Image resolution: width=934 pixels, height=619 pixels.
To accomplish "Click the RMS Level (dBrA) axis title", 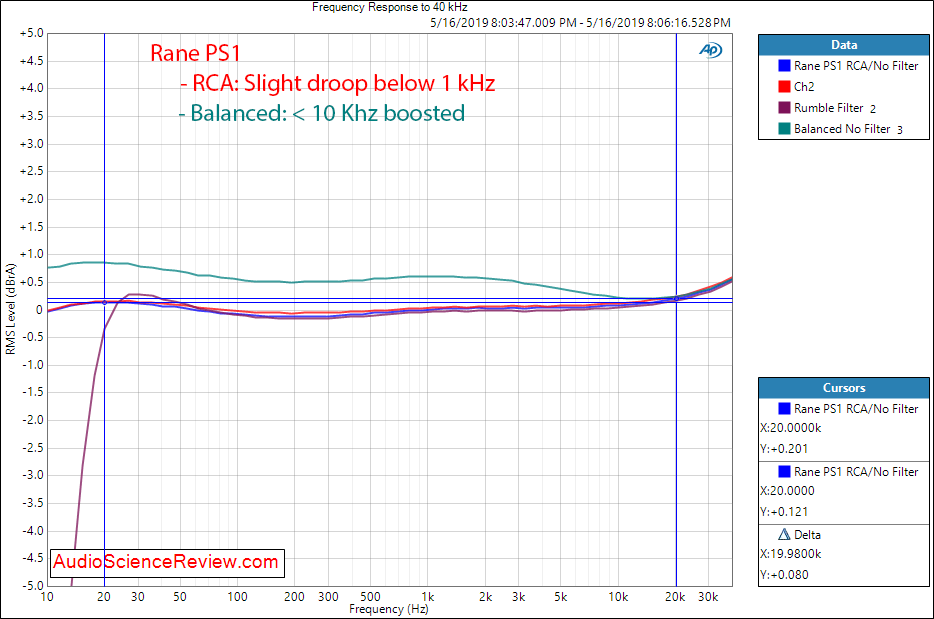I will pos(10,309).
